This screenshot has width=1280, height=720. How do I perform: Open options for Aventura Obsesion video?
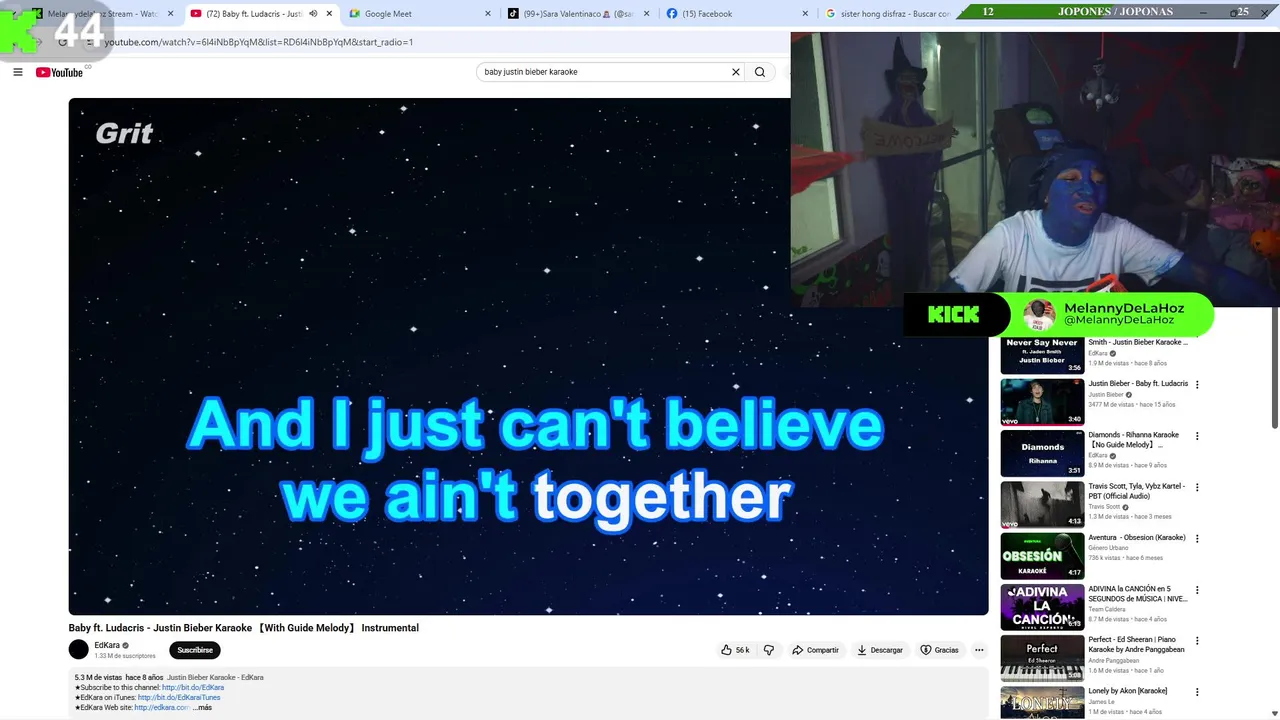coord(1197,539)
